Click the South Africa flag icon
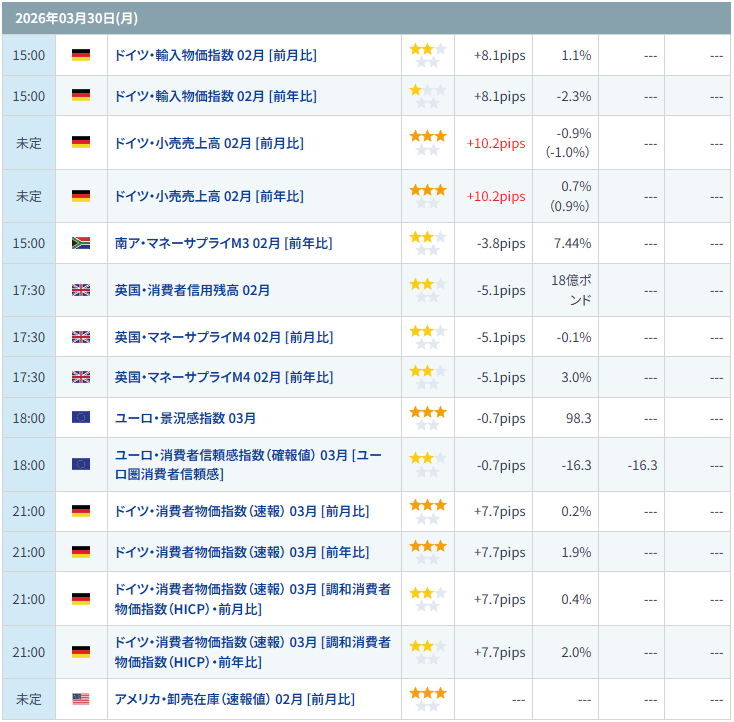The width and height of the screenshot is (734, 722). click(x=81, y=243)
